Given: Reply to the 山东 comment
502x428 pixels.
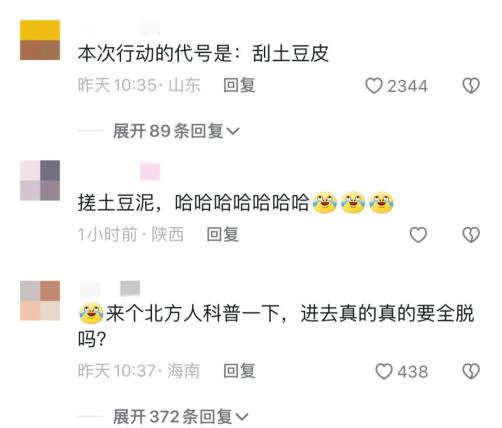Looking at the screenshot, I should point(239,85).
